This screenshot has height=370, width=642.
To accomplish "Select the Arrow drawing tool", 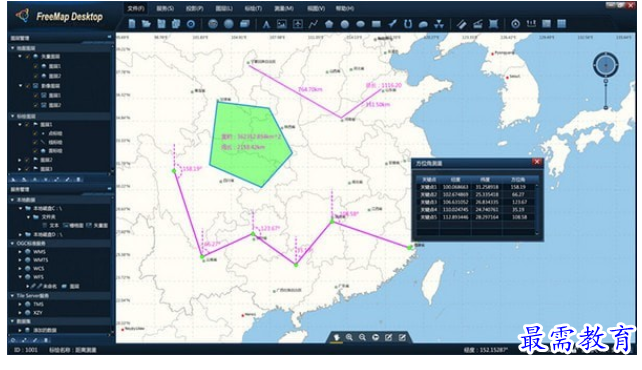I will pyautogui.click(x=392, y=24).
